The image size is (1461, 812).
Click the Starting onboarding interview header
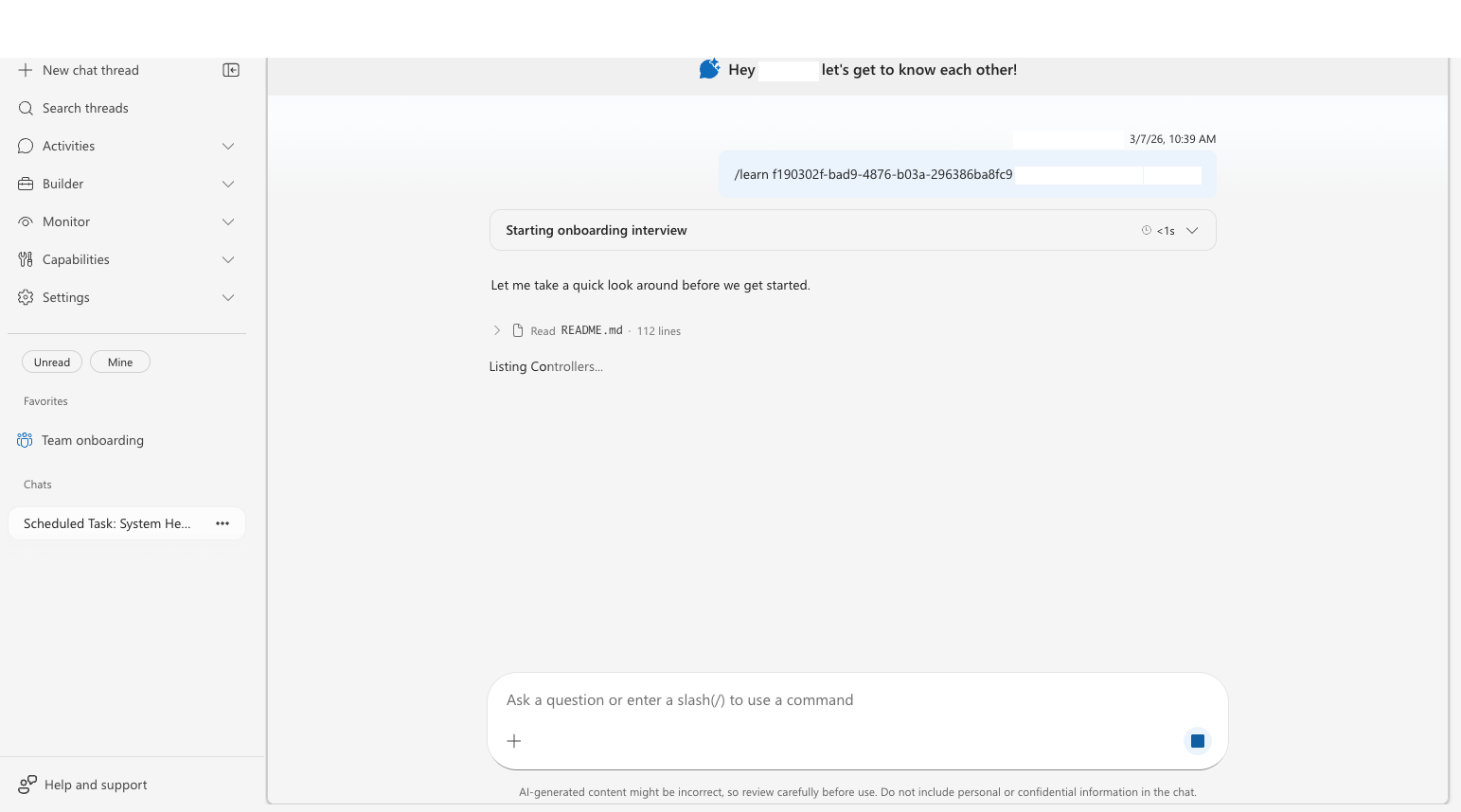852,230
